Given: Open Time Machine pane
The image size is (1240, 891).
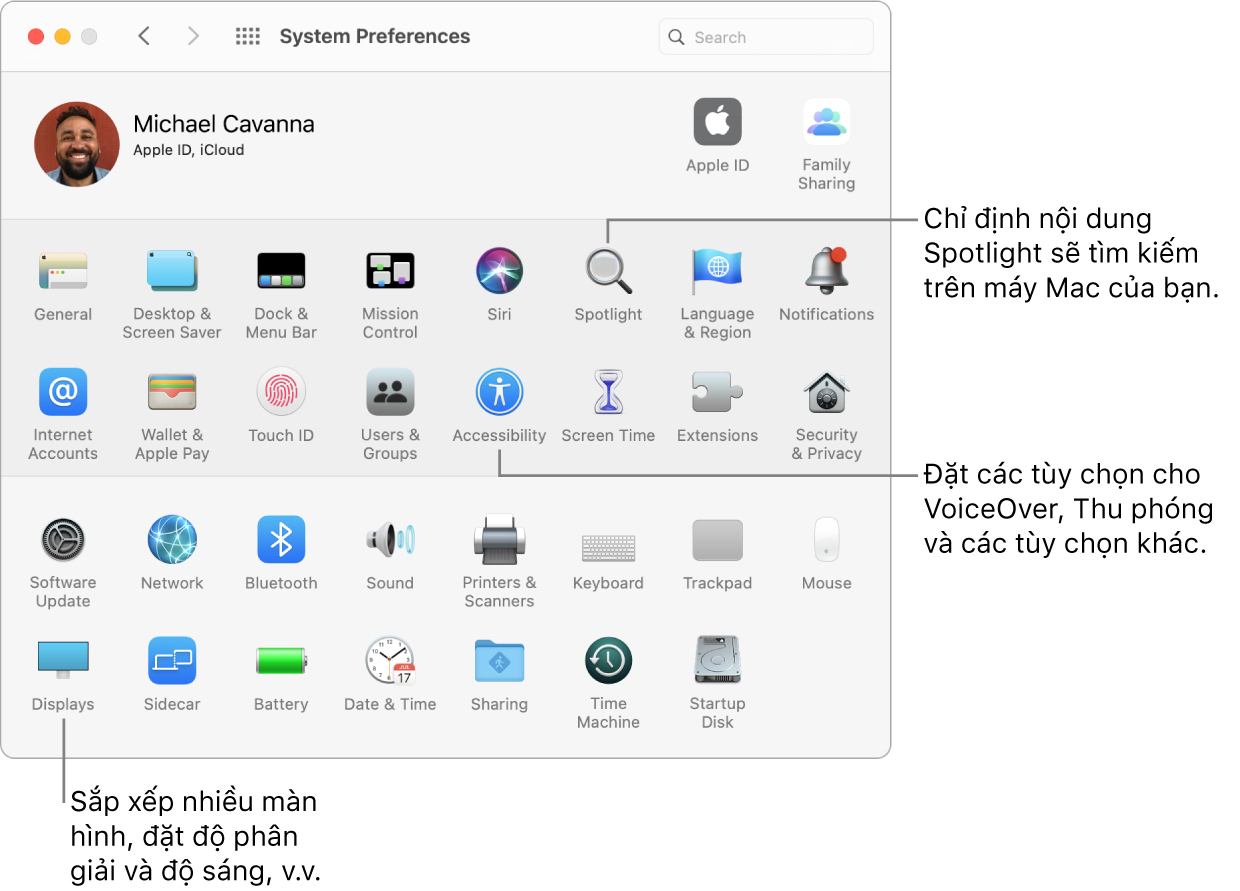Looking at the screenshot, I should point(608,661).
